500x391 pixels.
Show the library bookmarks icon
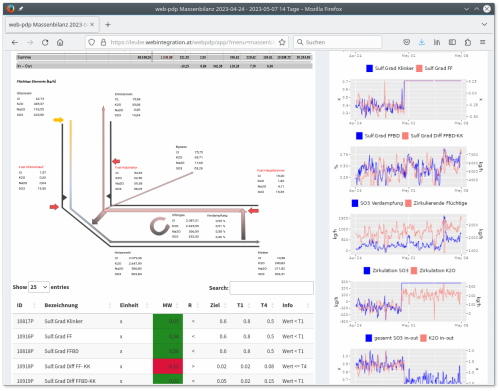[x=437, y=42]
